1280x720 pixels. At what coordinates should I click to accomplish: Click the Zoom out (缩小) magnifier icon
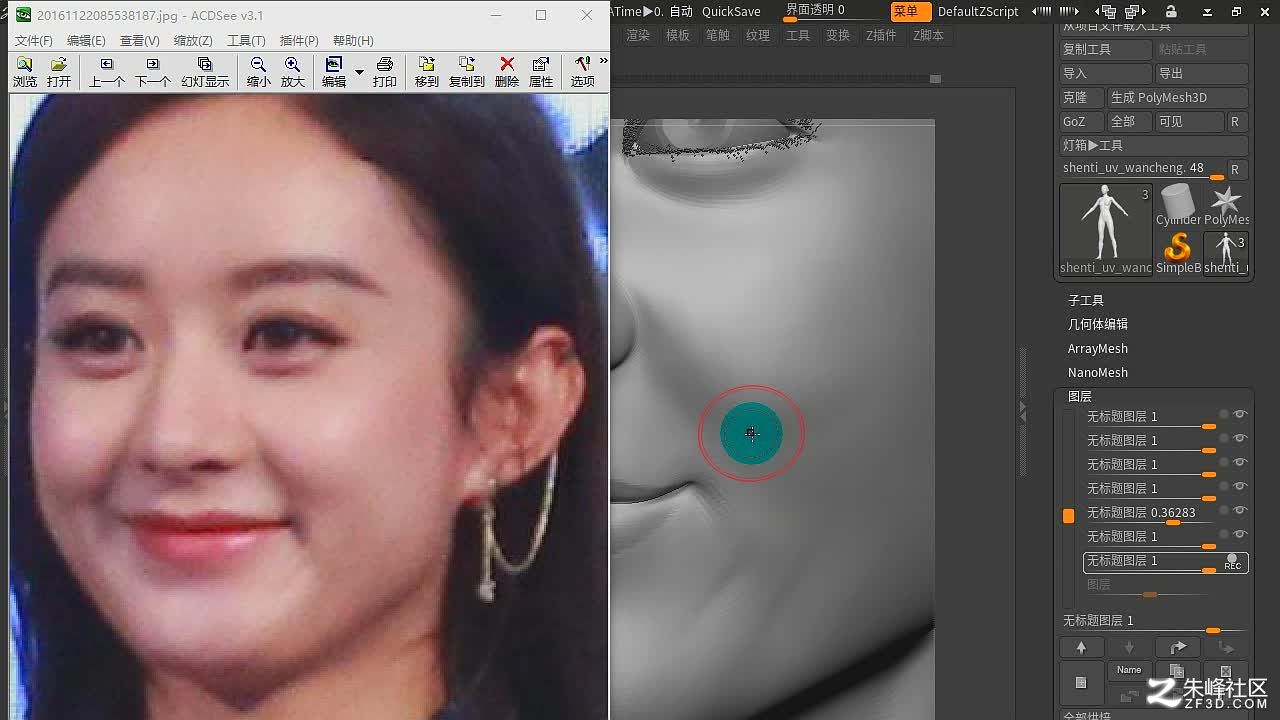[258, 72]
